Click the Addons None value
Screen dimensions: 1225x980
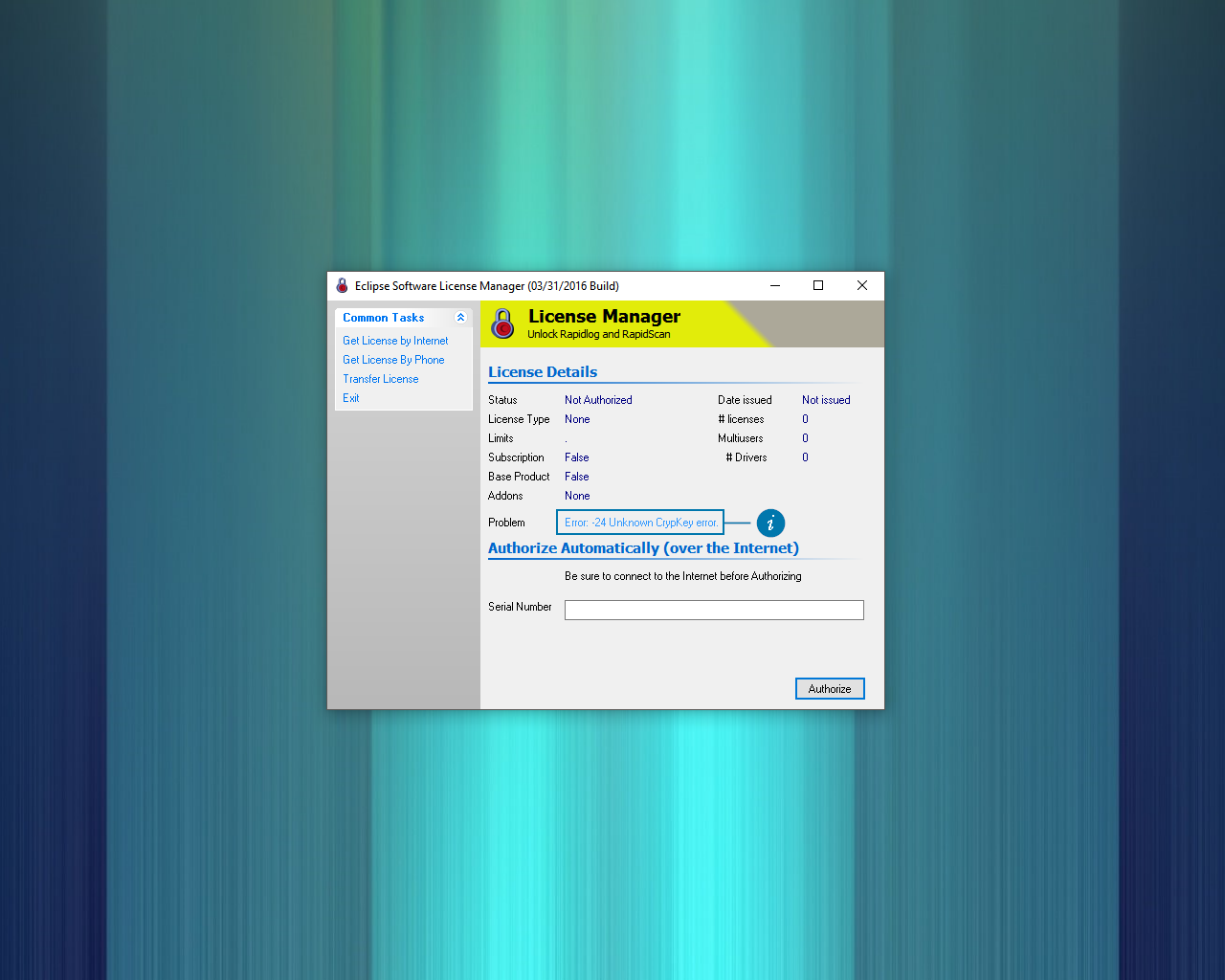pos(577,496)
